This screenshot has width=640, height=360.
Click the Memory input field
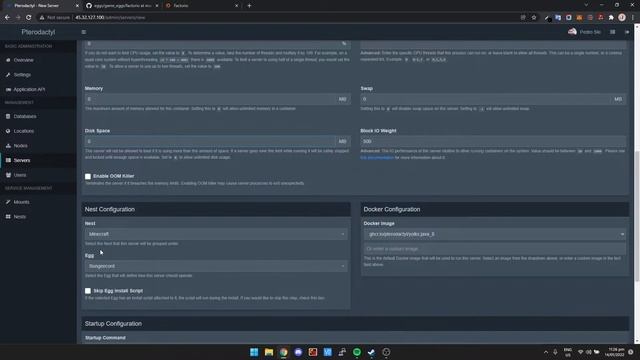click(210, 99)
